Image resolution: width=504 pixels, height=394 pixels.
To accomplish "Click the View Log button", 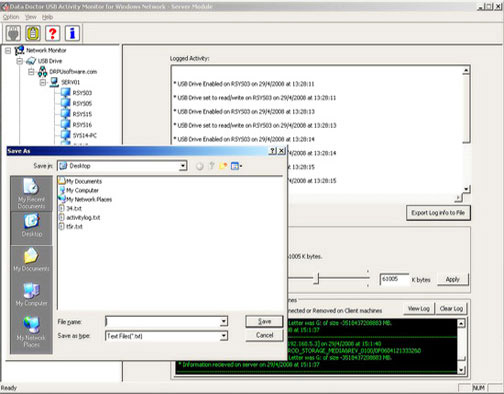I will pos(419,309).
